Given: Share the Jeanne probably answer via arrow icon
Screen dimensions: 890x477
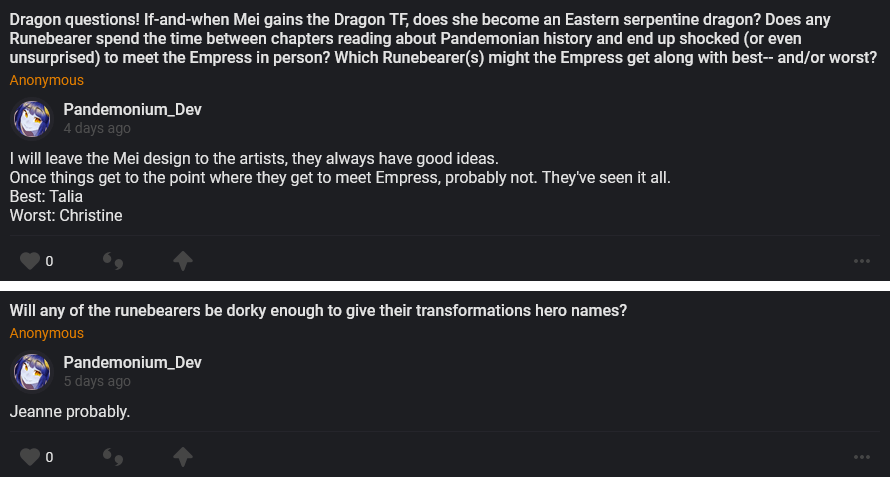Looking at the screenshot, I should coord(182,457).
